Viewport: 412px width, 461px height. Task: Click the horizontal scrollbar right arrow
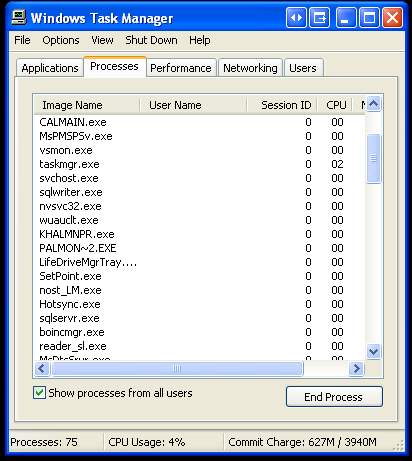click(x=357, y=369)
